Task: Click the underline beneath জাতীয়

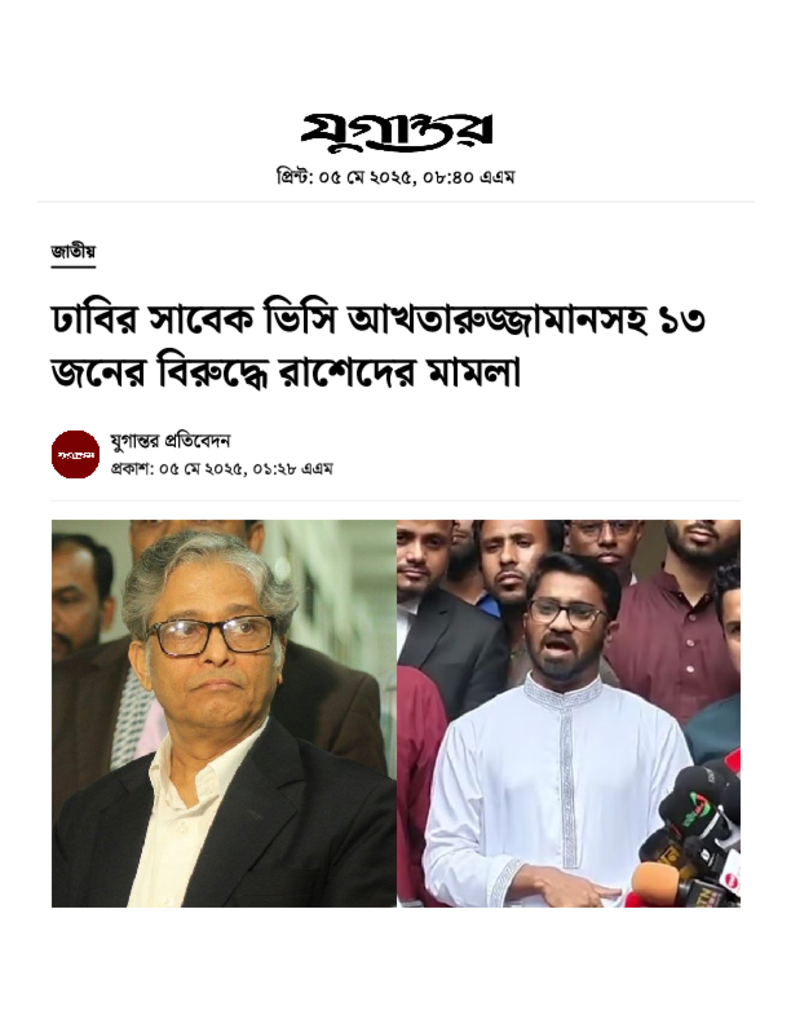Action: point(74,266)
